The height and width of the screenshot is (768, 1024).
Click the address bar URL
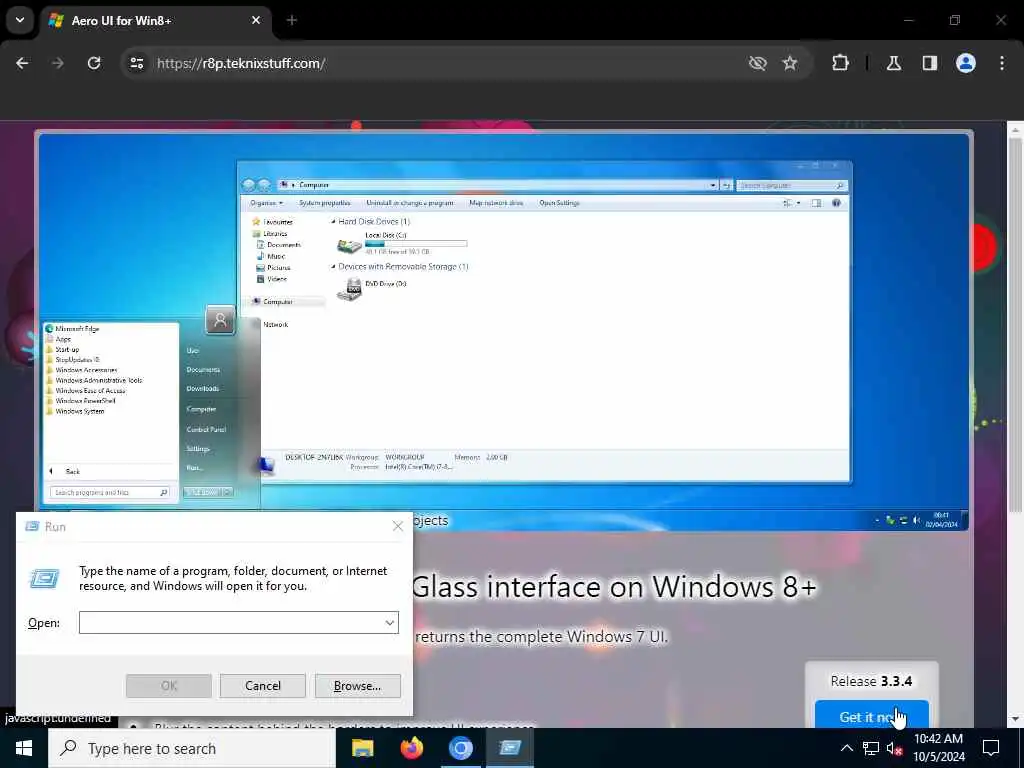click(x=241, y=63)
